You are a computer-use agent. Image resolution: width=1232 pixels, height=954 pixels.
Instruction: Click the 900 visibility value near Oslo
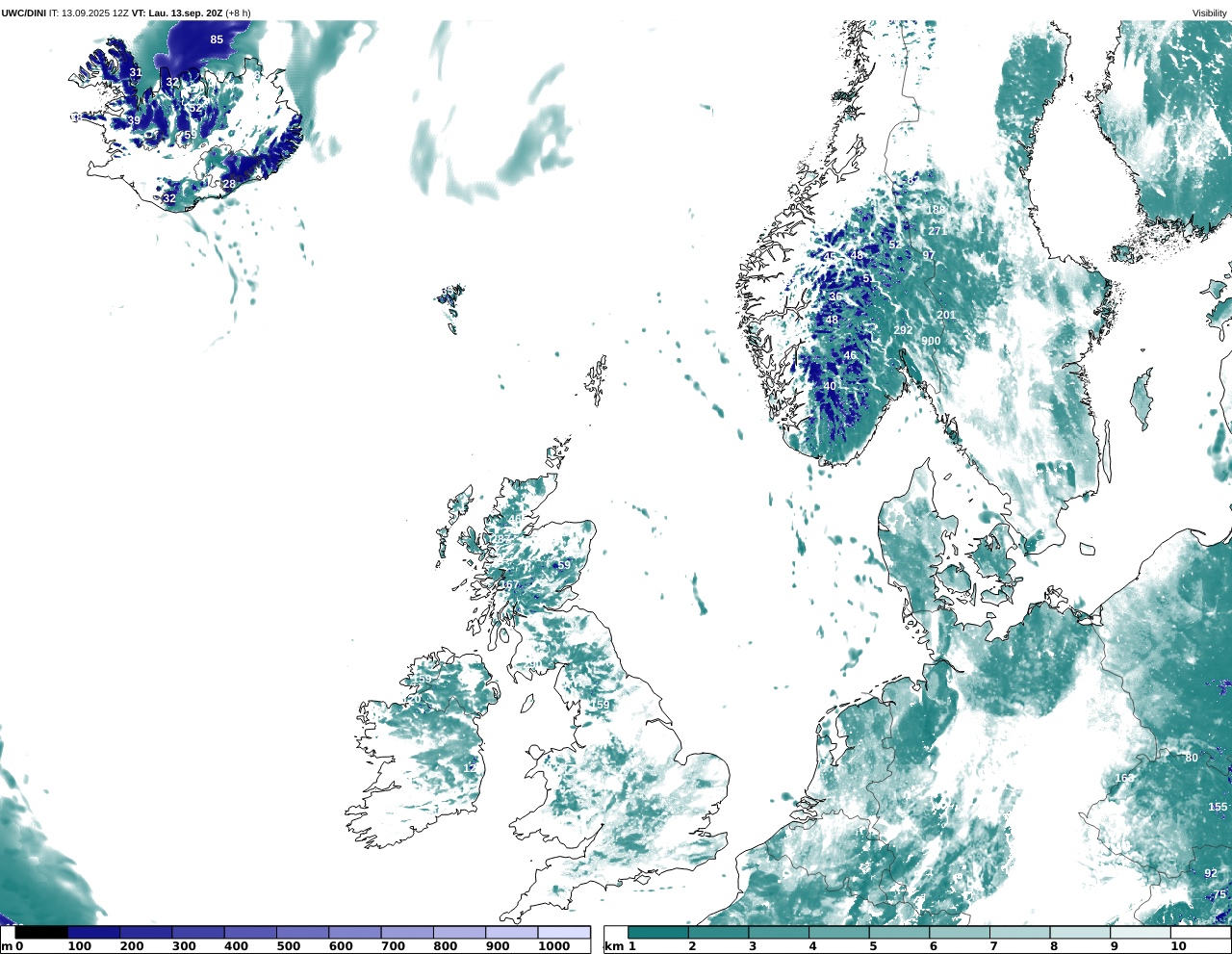[931, 341]
